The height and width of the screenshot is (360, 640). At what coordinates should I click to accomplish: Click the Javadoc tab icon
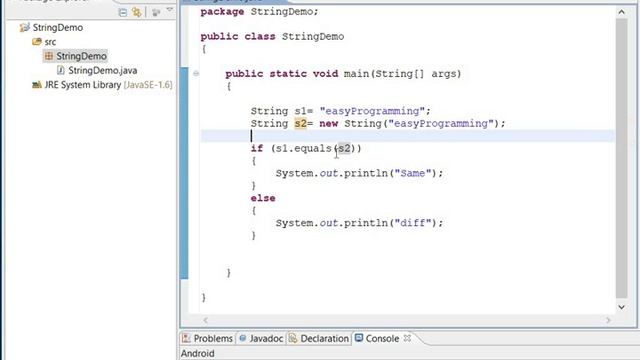pos(243,338)
